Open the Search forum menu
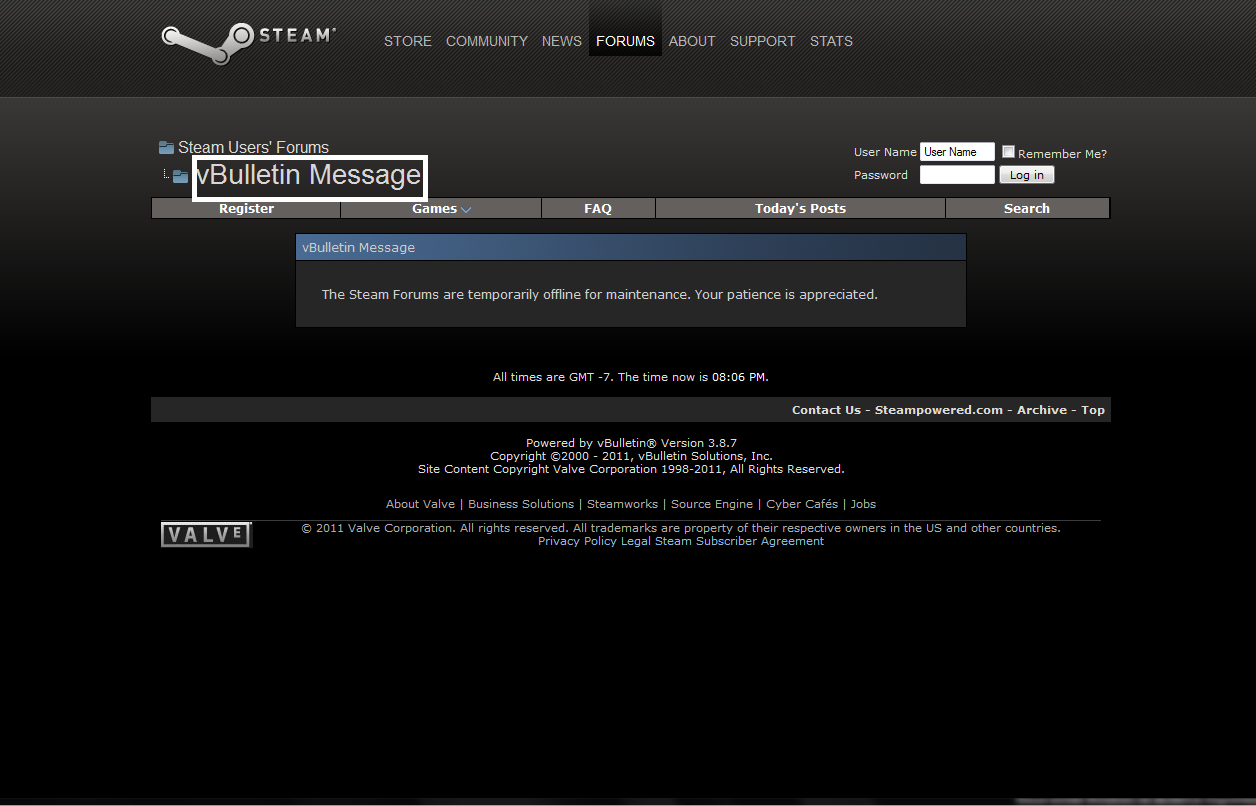Image resolution: width=1256 pixels, height=806 pixels. click(1027, 208)
